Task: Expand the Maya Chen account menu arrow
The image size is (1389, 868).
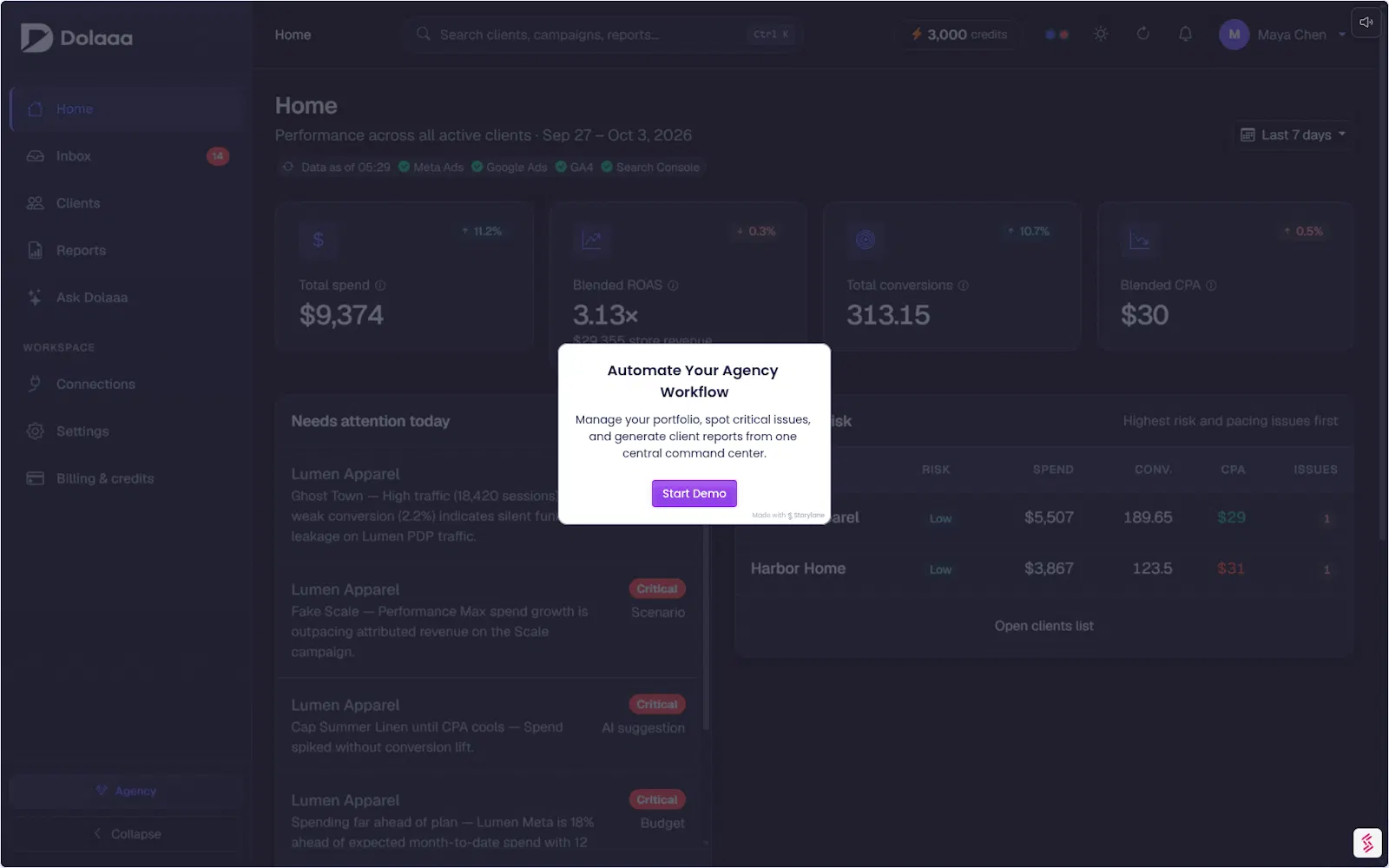Action: (1342, 35)
